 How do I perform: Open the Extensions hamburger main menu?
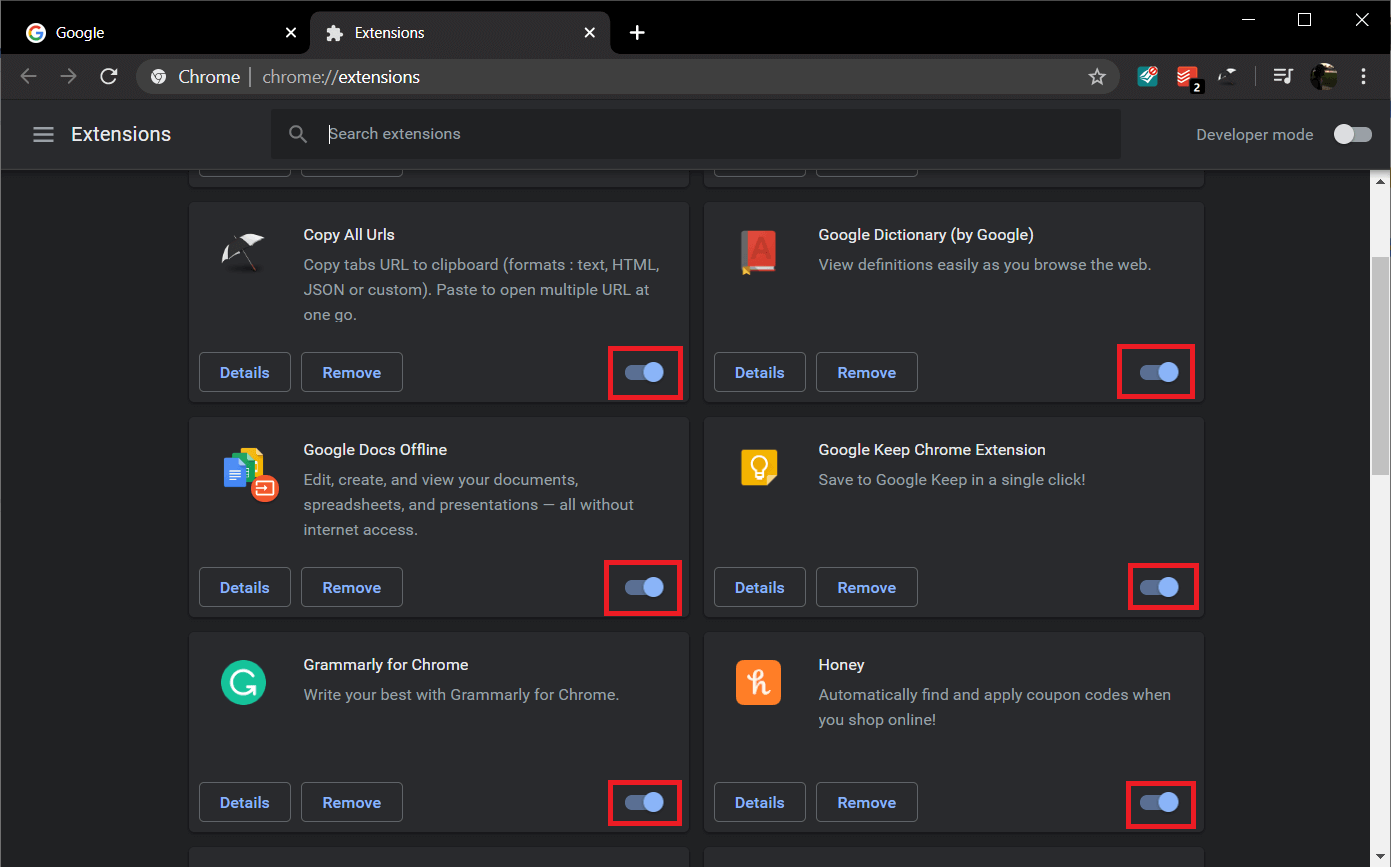[x=43, y=134]
